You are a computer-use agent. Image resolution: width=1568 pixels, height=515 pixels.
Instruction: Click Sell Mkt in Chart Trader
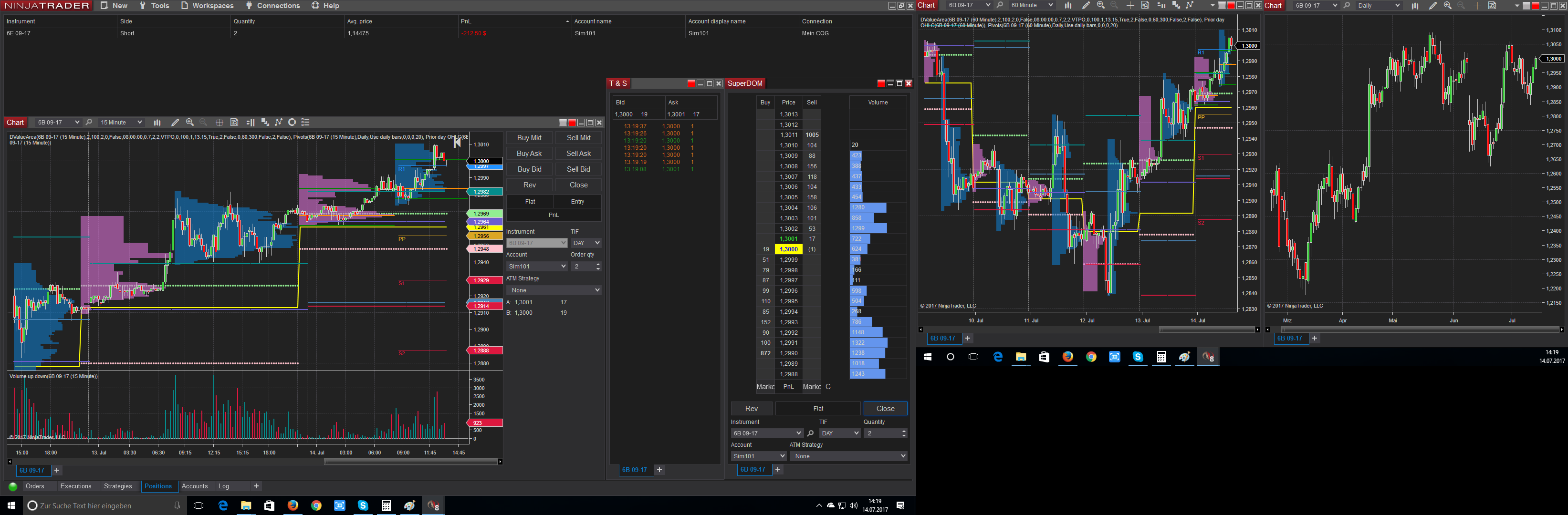point(578,138)
